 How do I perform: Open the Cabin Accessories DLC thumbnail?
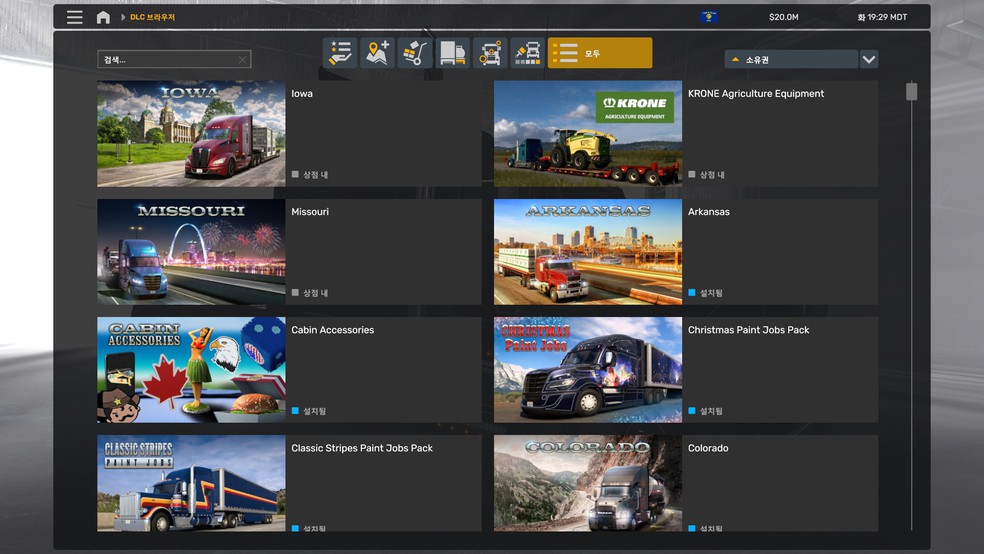191,370
